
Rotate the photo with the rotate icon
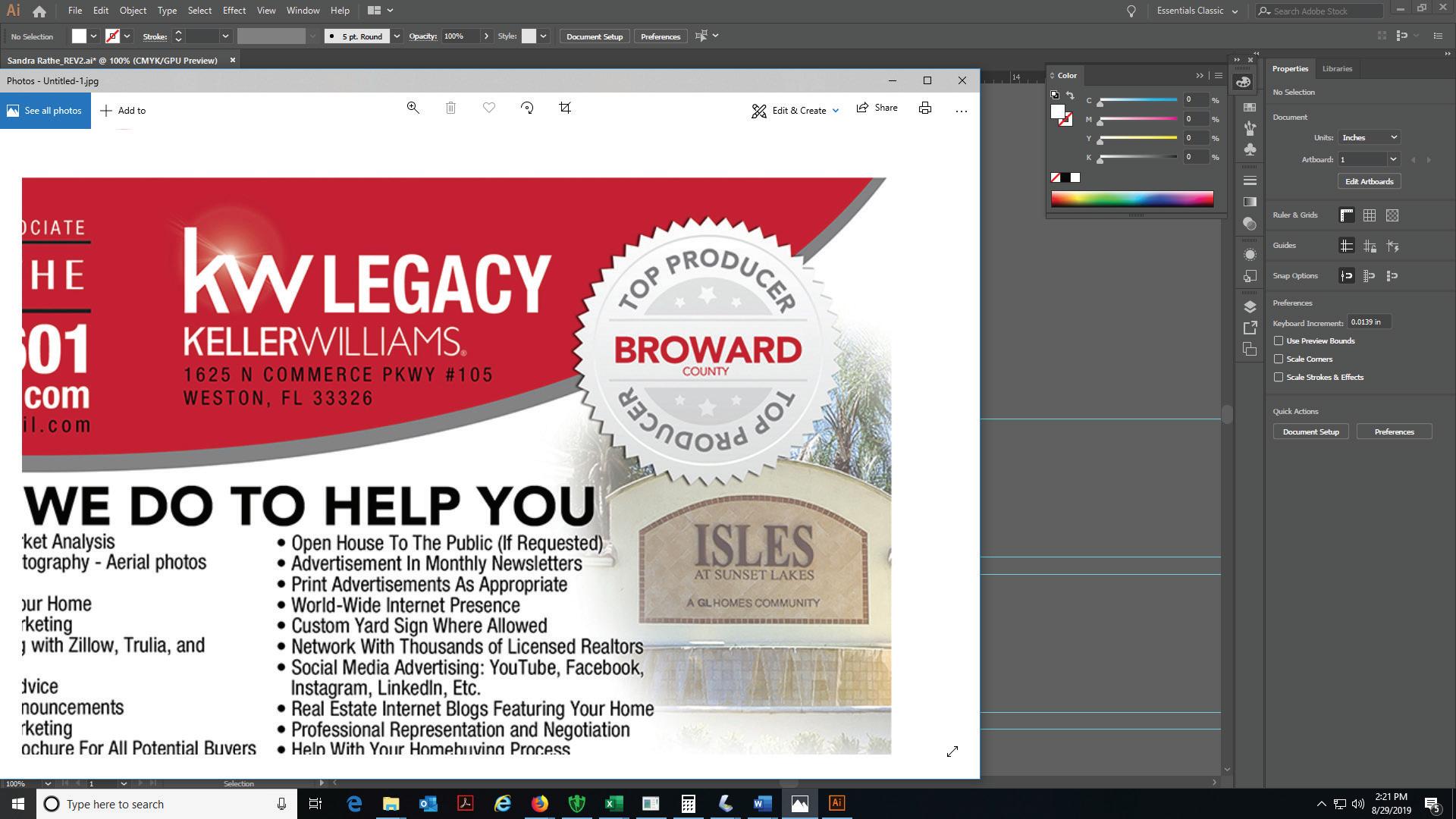(x=527, y=108)
